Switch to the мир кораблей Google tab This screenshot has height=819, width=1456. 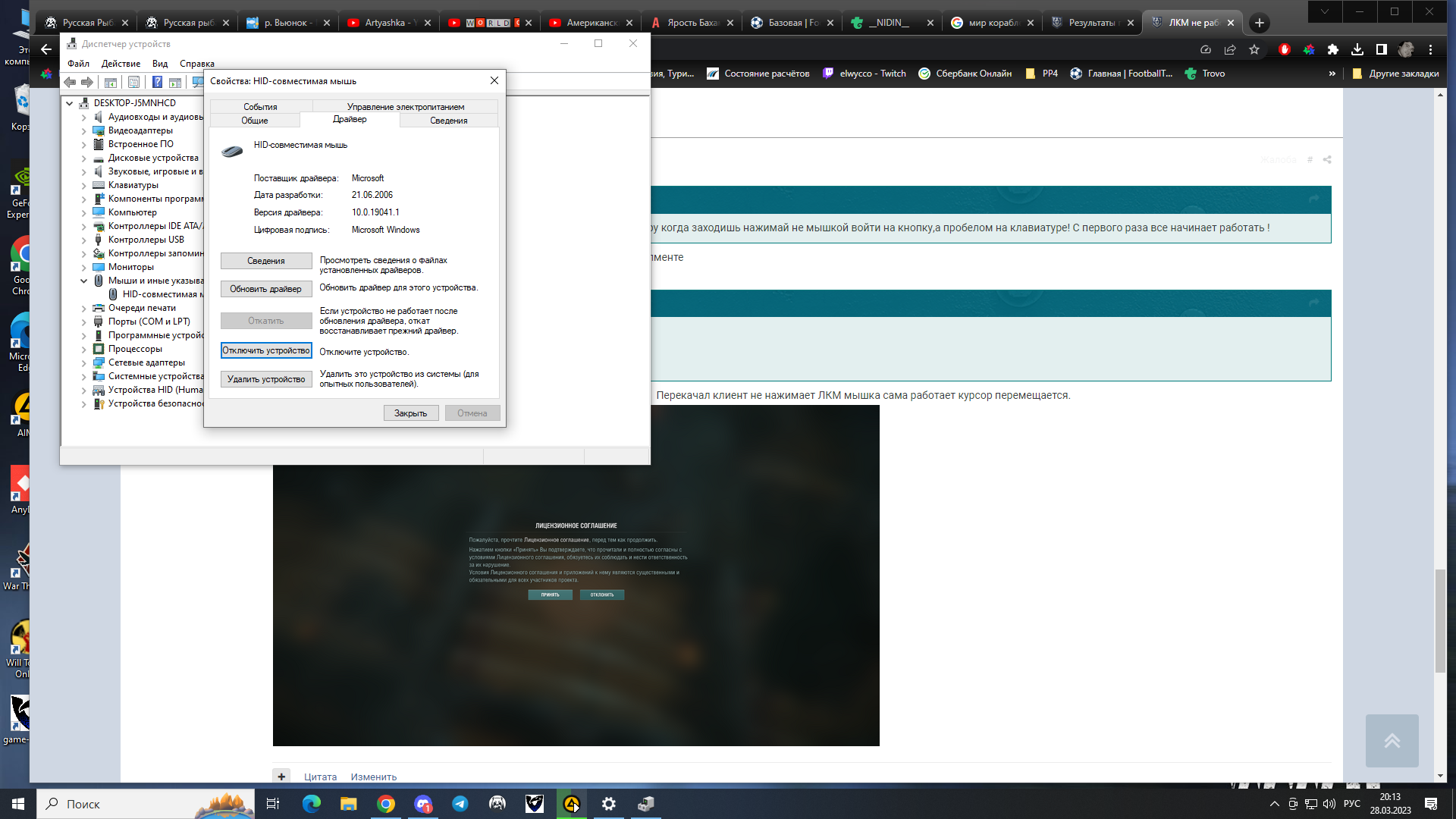point(992,23)
